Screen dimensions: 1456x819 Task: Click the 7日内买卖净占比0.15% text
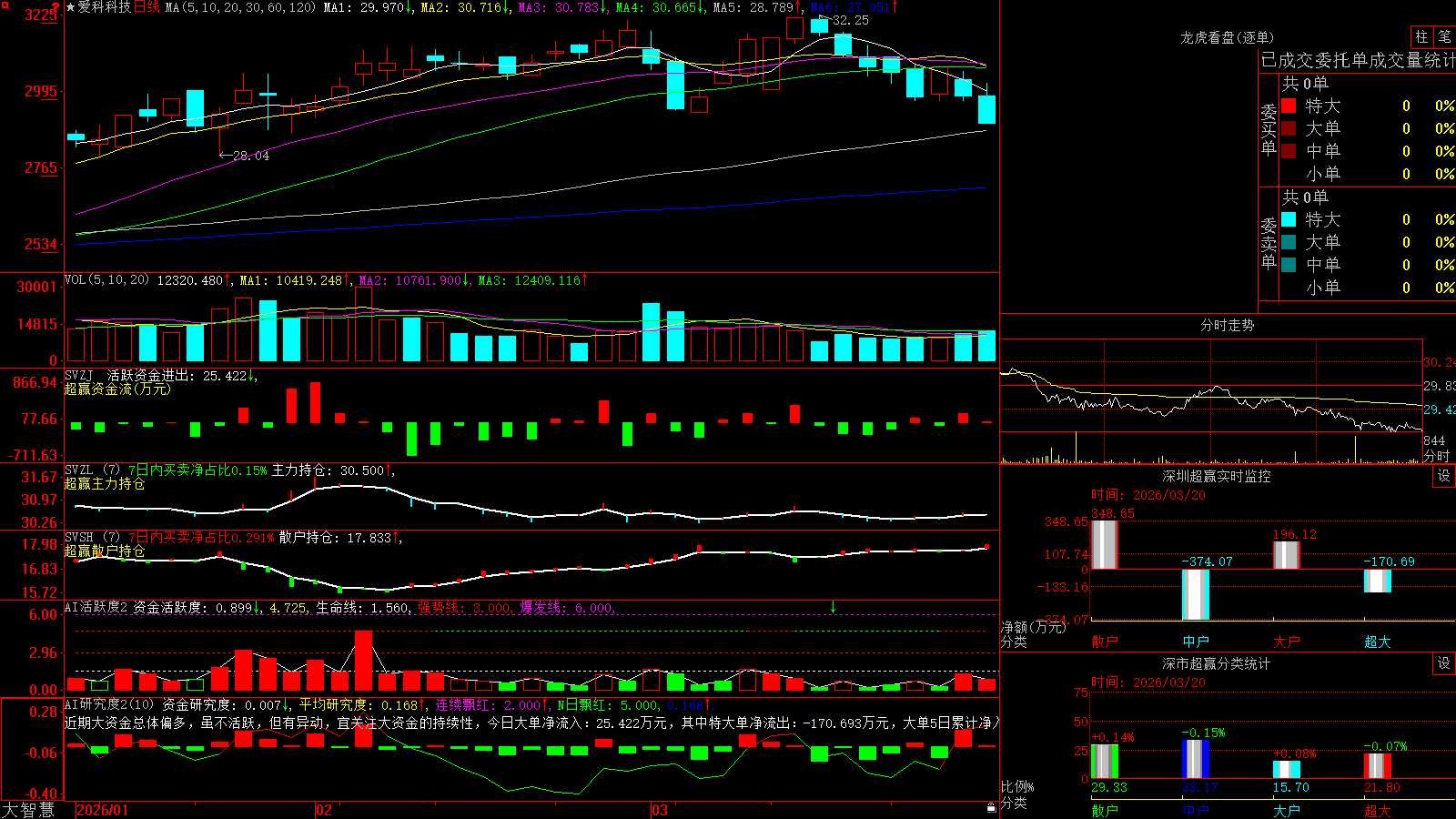(x=197, y=470)
